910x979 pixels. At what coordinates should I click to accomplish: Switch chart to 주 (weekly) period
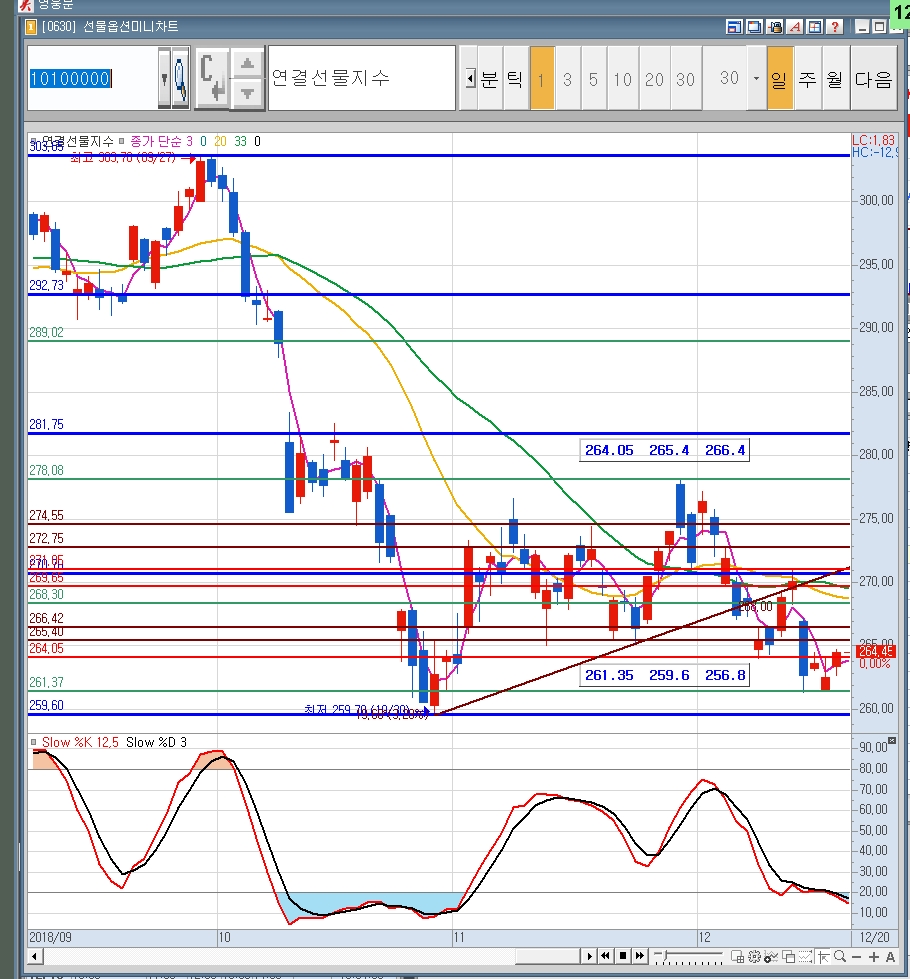807,78
